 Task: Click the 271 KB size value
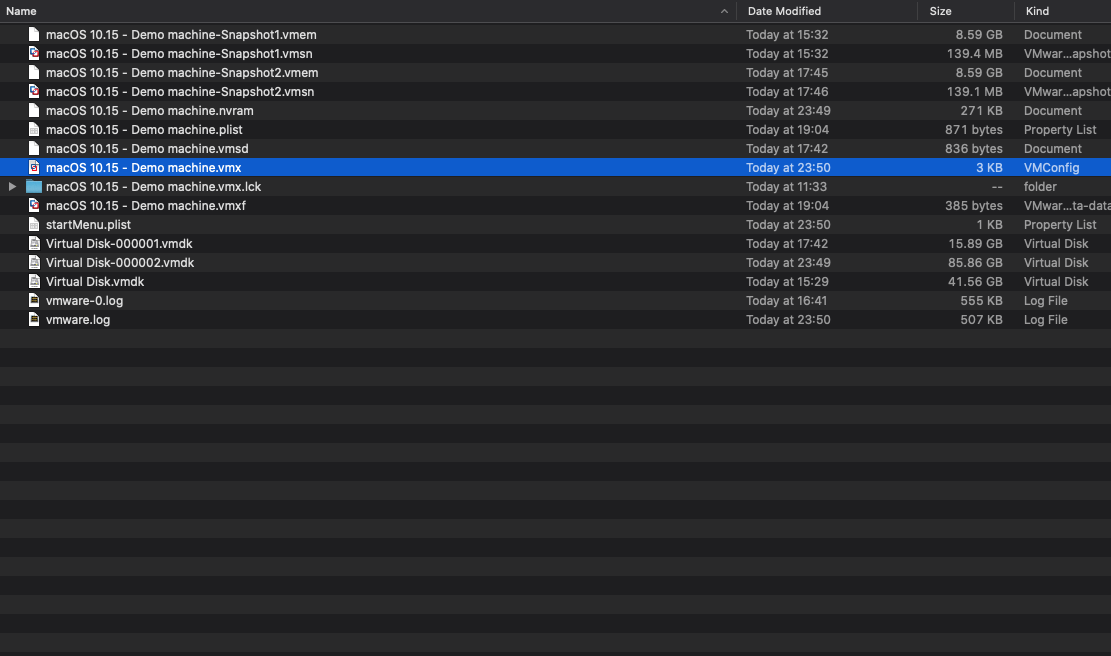[x=981, y=111]
